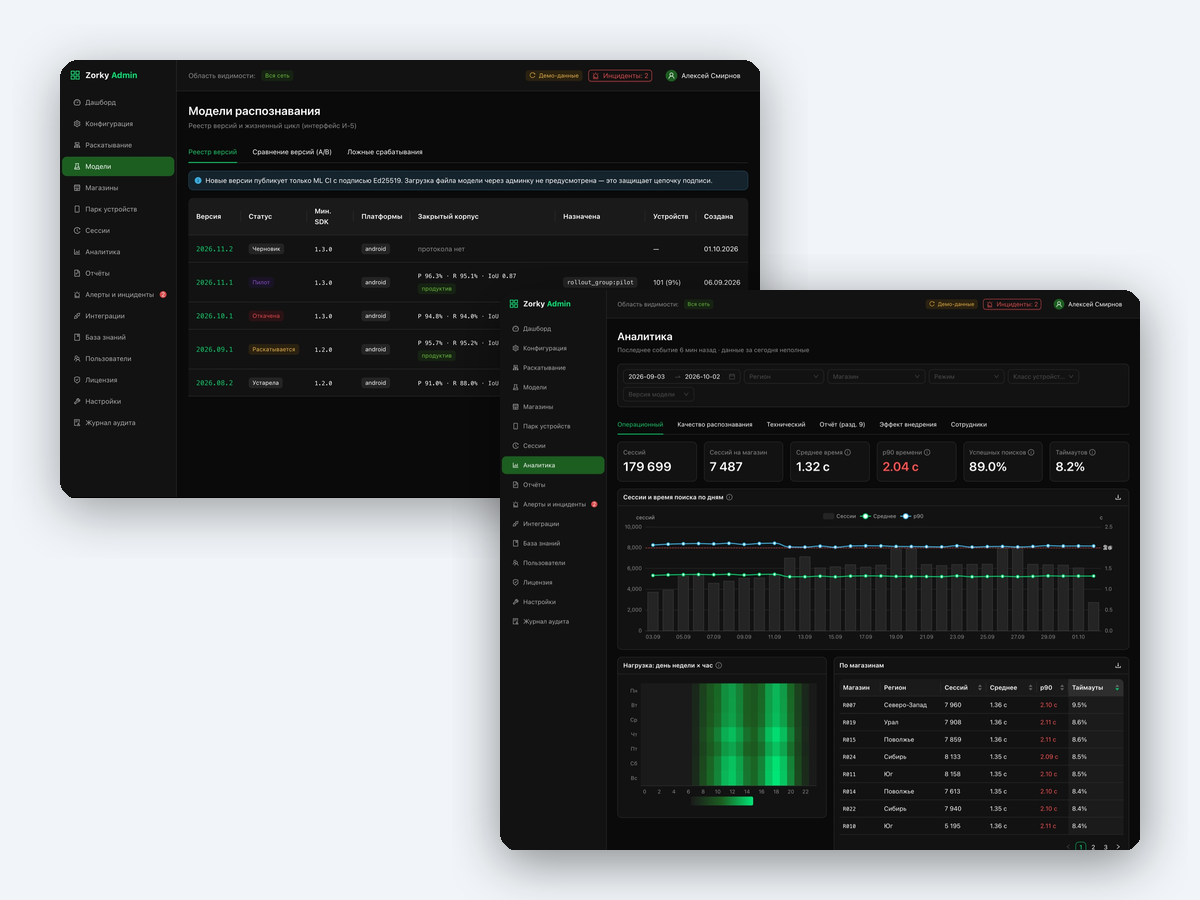Click next page arrow in table pagination

pyautogui.click(x=1118, y=847)
